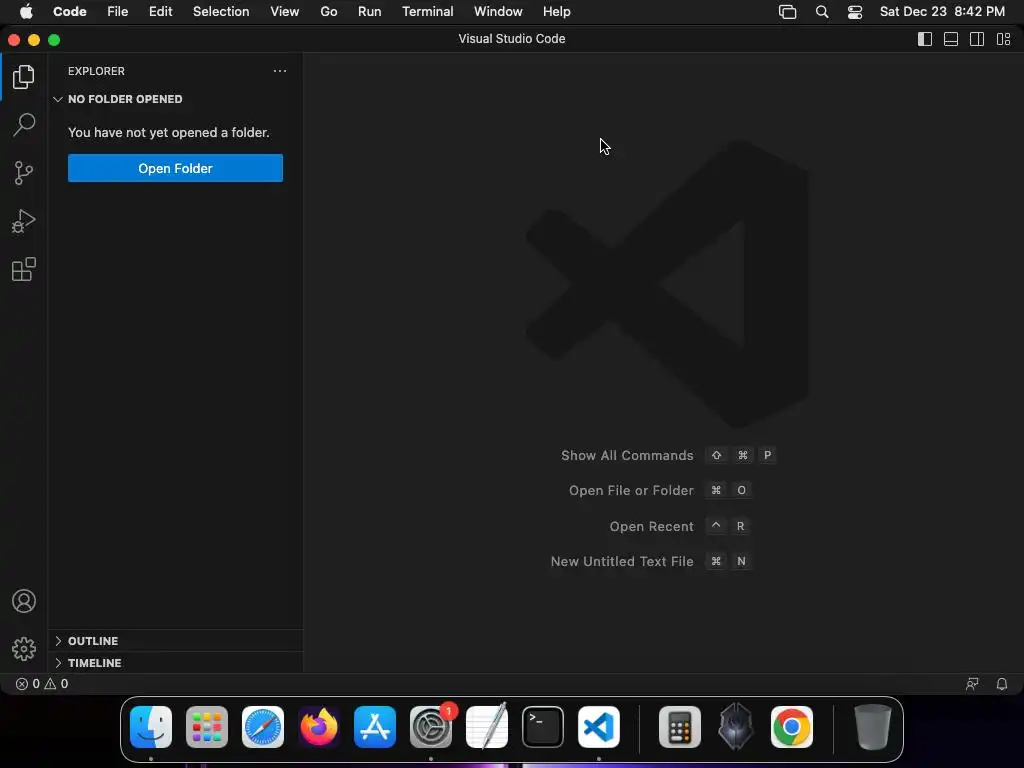
Task: Launch Google Chrome from the Dock
Action: point(792,727)
